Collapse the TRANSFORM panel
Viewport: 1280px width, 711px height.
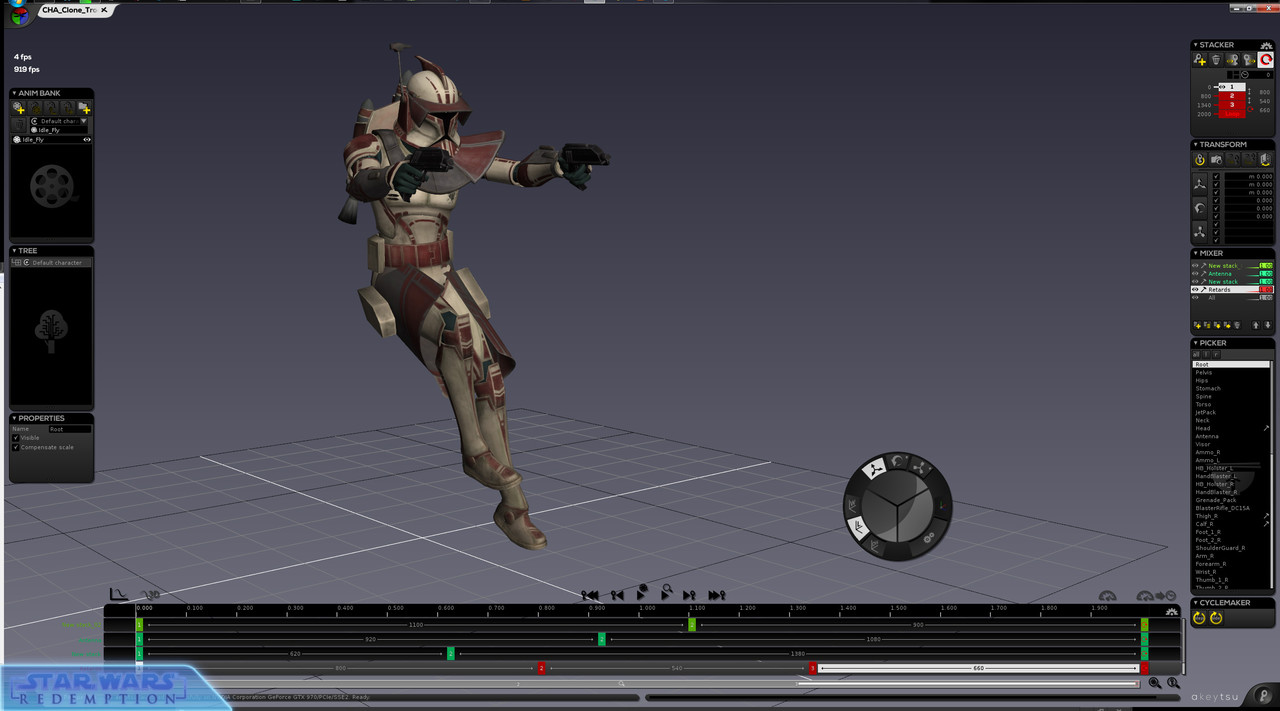coord(1195,145)
